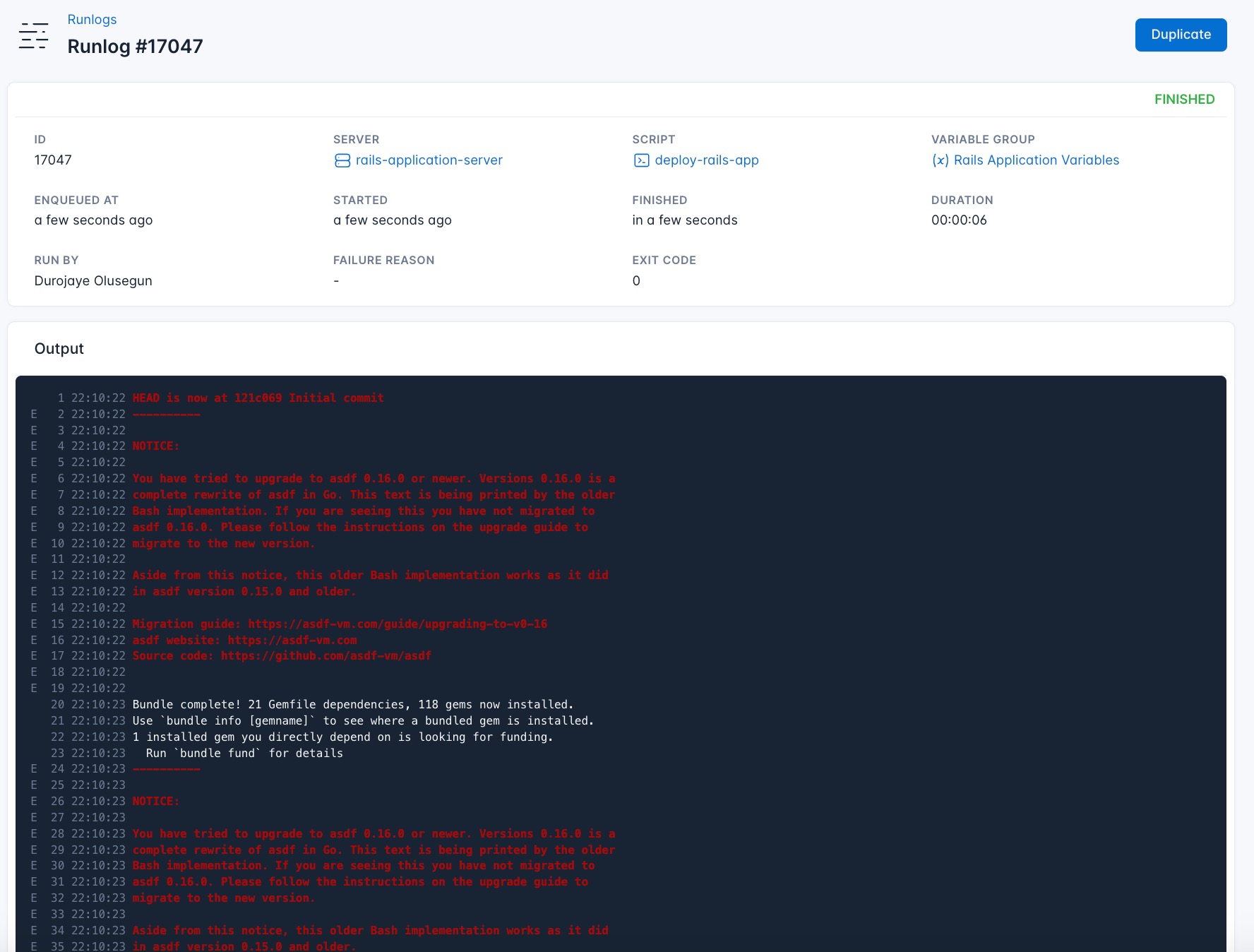Click the E marker on output line 4
This screenshot has width=1254, height=952.
coord(34,446)
